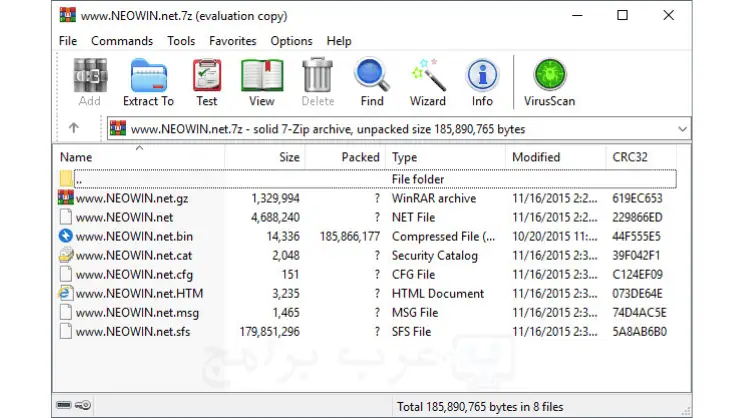Click WinRAR title bar application icon
Screen dimensions: 743x418
(x=68, y=15)
